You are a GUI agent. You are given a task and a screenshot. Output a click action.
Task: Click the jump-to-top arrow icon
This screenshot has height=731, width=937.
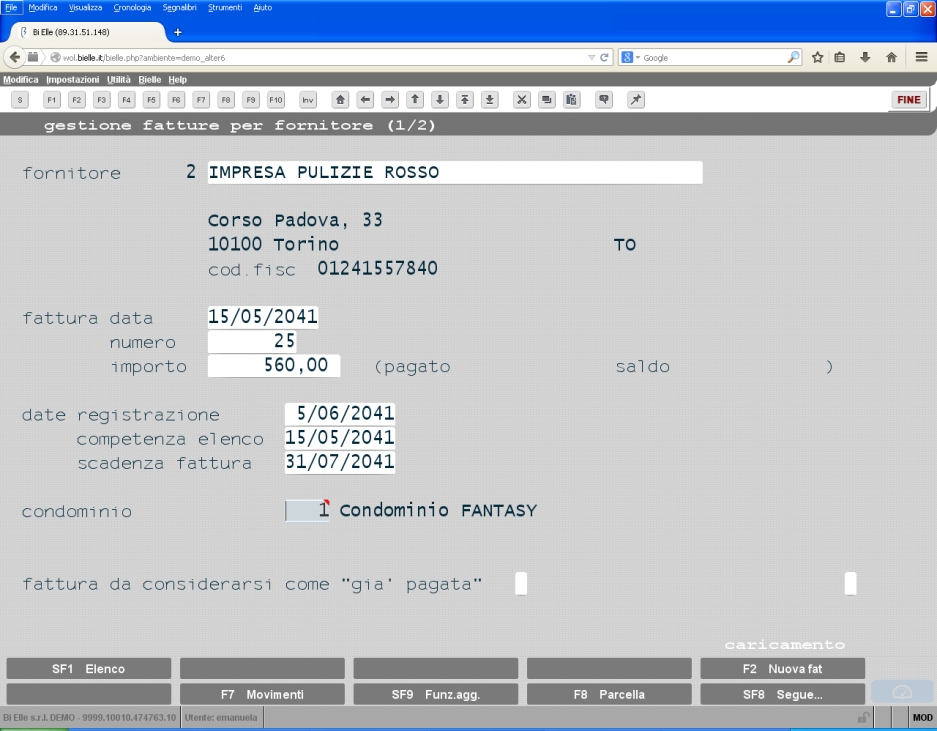tap(464, 100)
